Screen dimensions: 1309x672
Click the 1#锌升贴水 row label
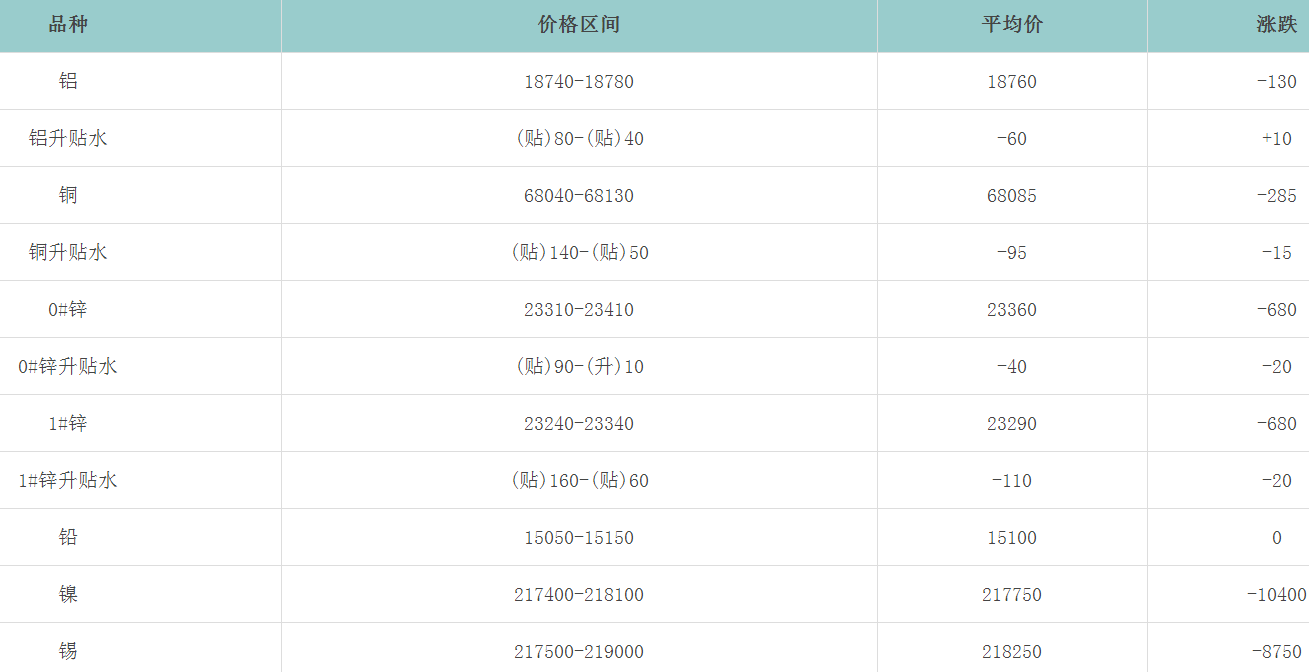(68, 480)
